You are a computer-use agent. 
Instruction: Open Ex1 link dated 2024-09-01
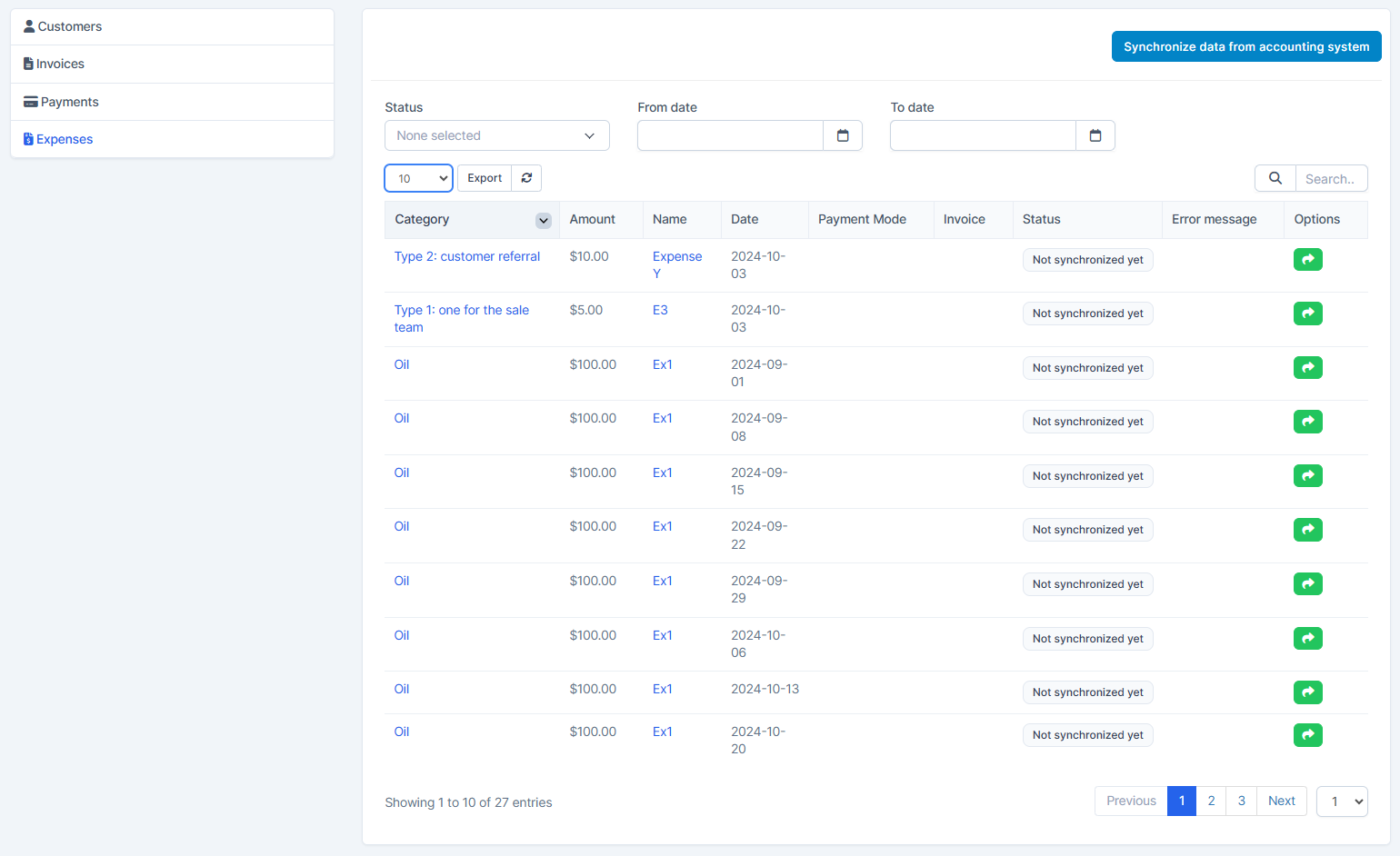663,364
